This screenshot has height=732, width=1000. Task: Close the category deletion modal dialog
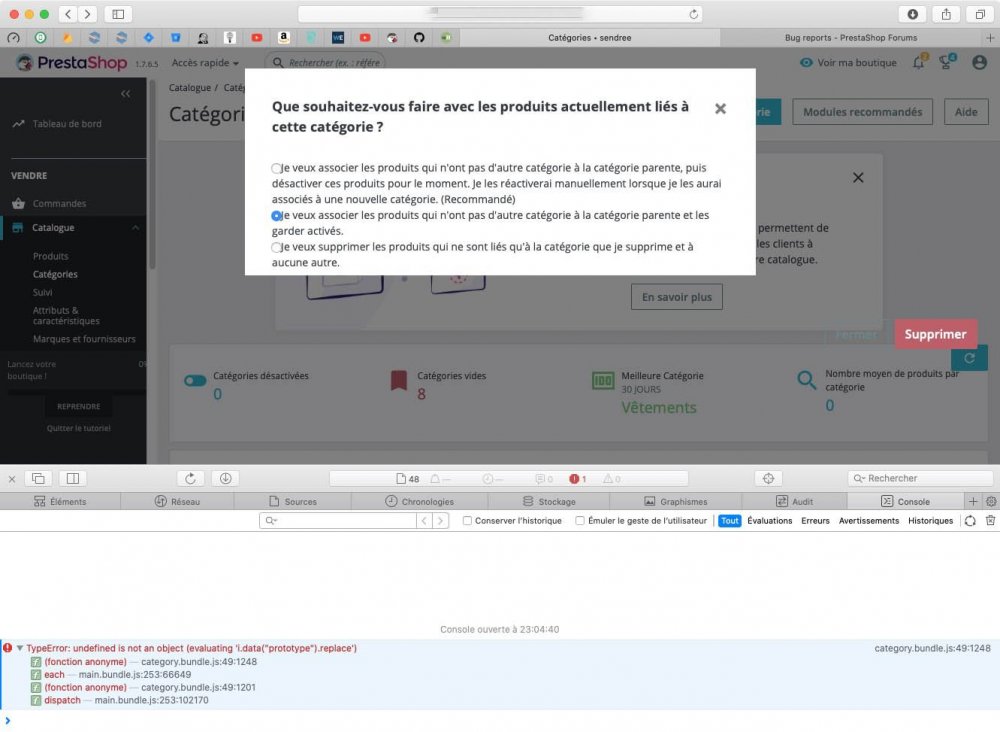[x=720, y=109]
